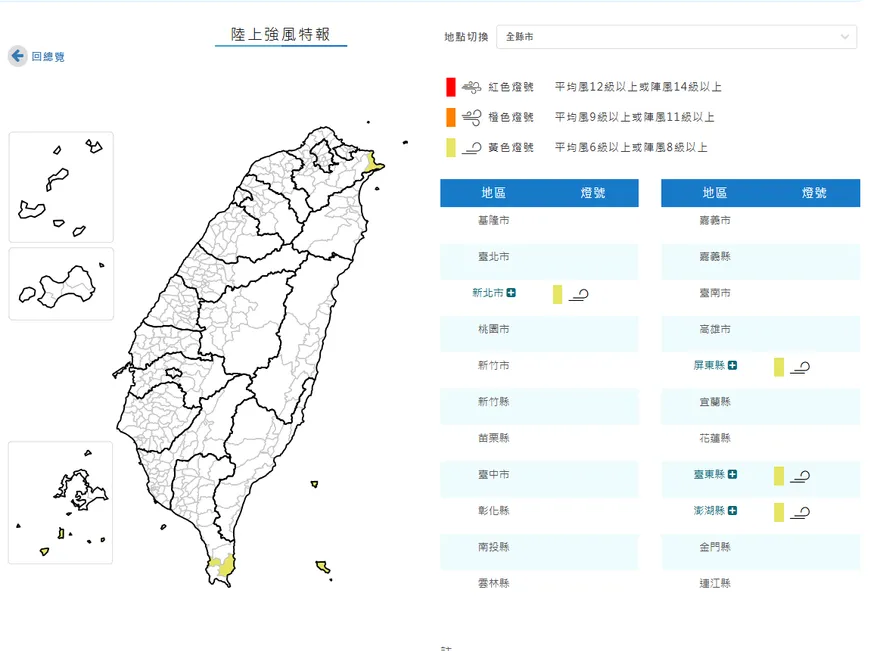Click the orange signal wind icon in legend

pyautogui.click(x=472, y=117)
